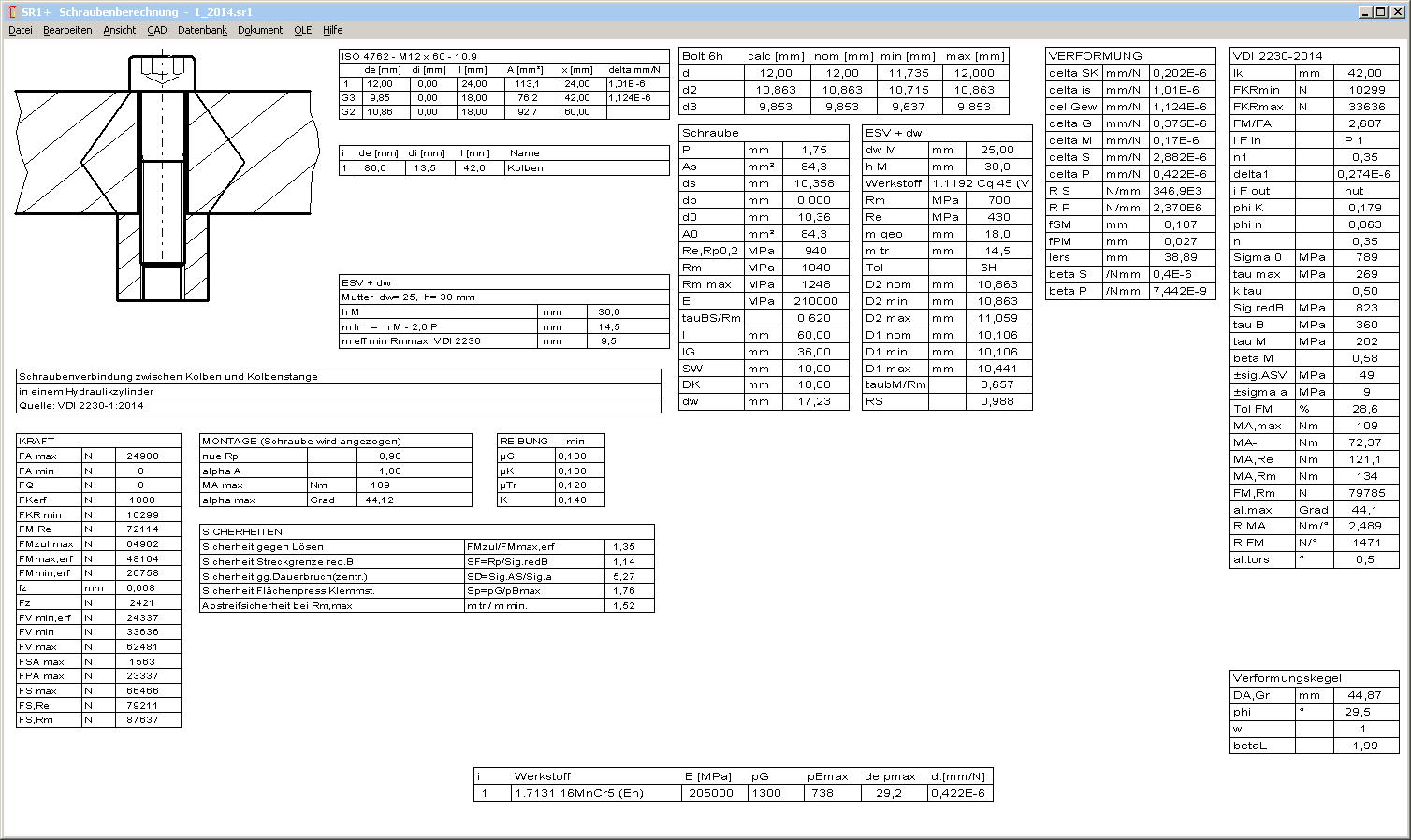Select the KRAFT table header

point(36,441)
